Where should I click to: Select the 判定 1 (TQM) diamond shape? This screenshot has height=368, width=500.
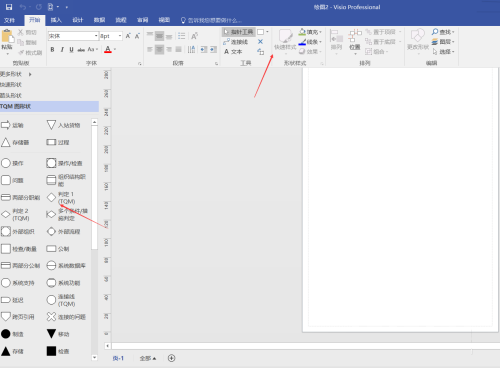51,197
